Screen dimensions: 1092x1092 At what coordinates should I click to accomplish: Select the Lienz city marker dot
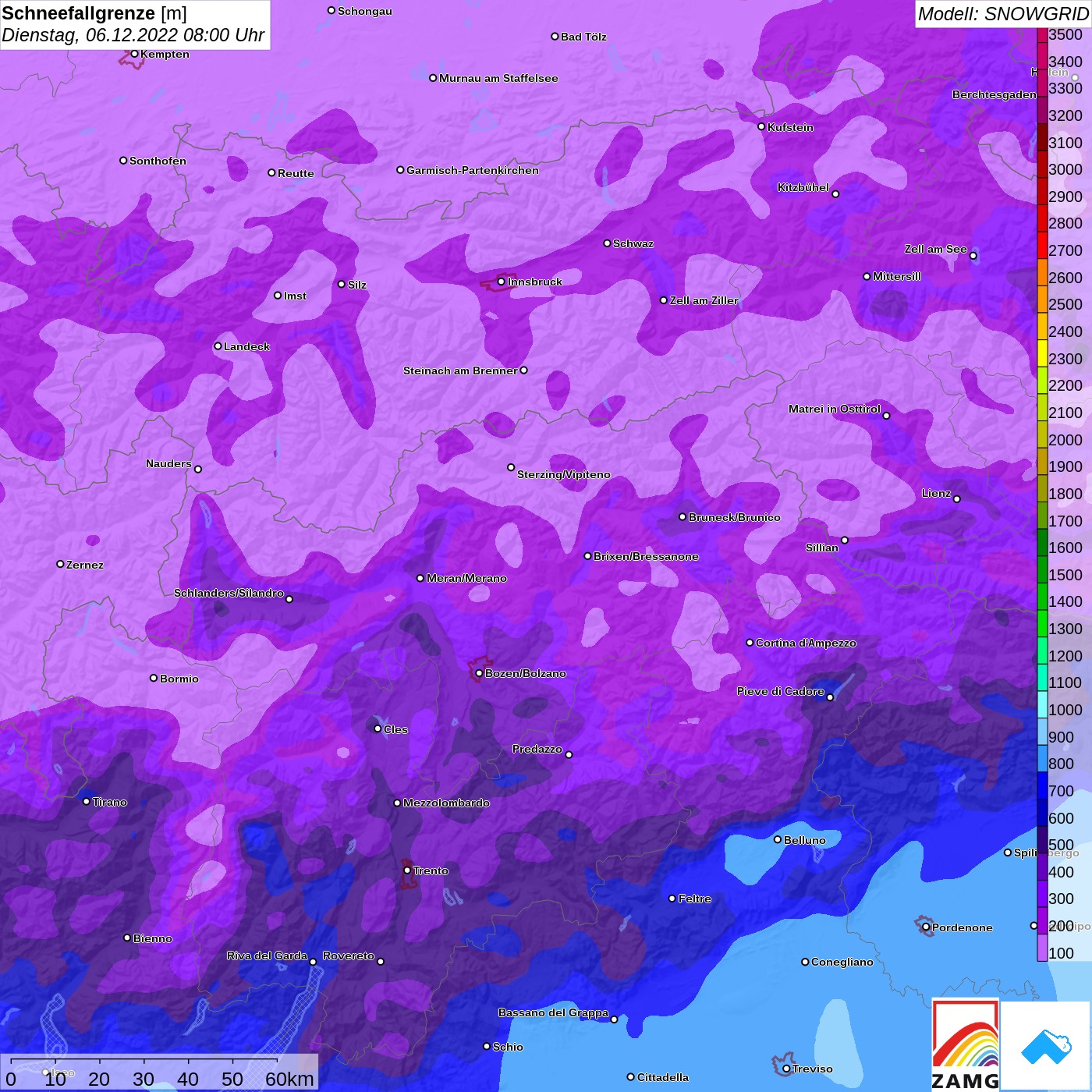coord(957,499)
